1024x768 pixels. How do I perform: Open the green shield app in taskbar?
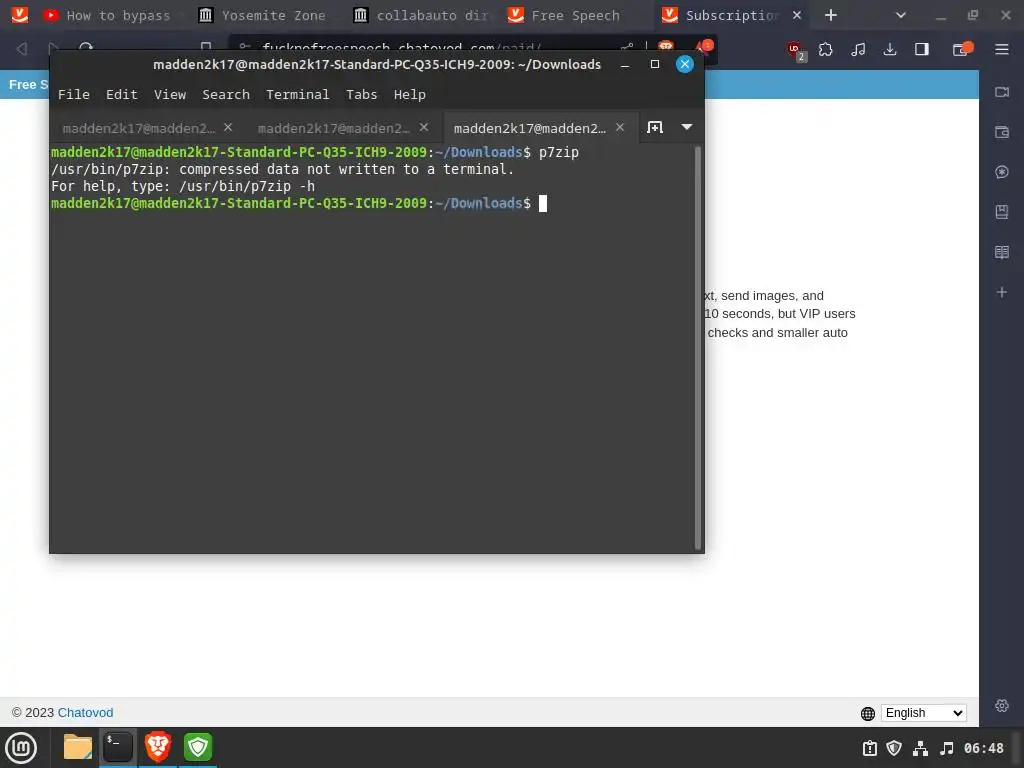198,747
